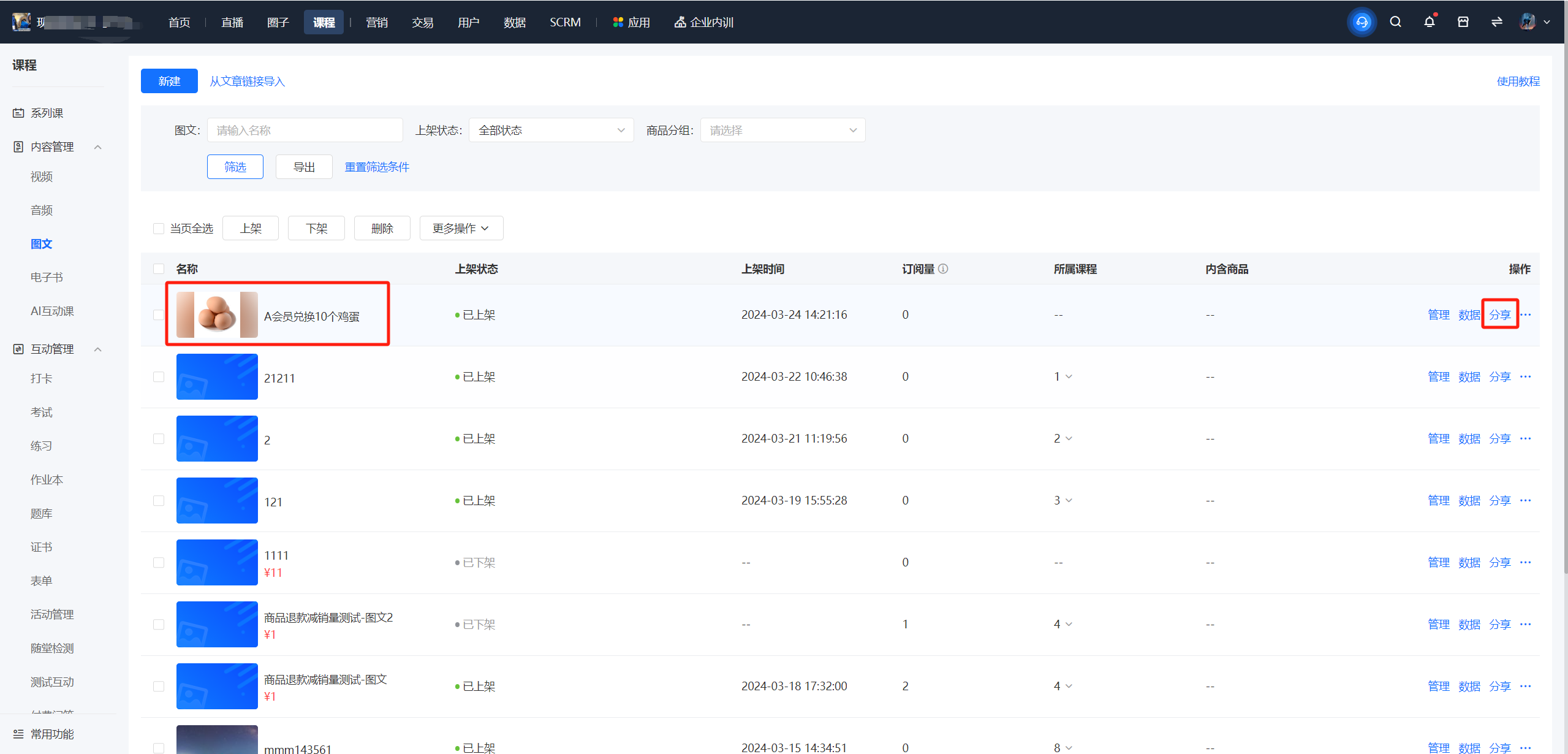
Task: Click the 导出 button
Action: [304, 167]
